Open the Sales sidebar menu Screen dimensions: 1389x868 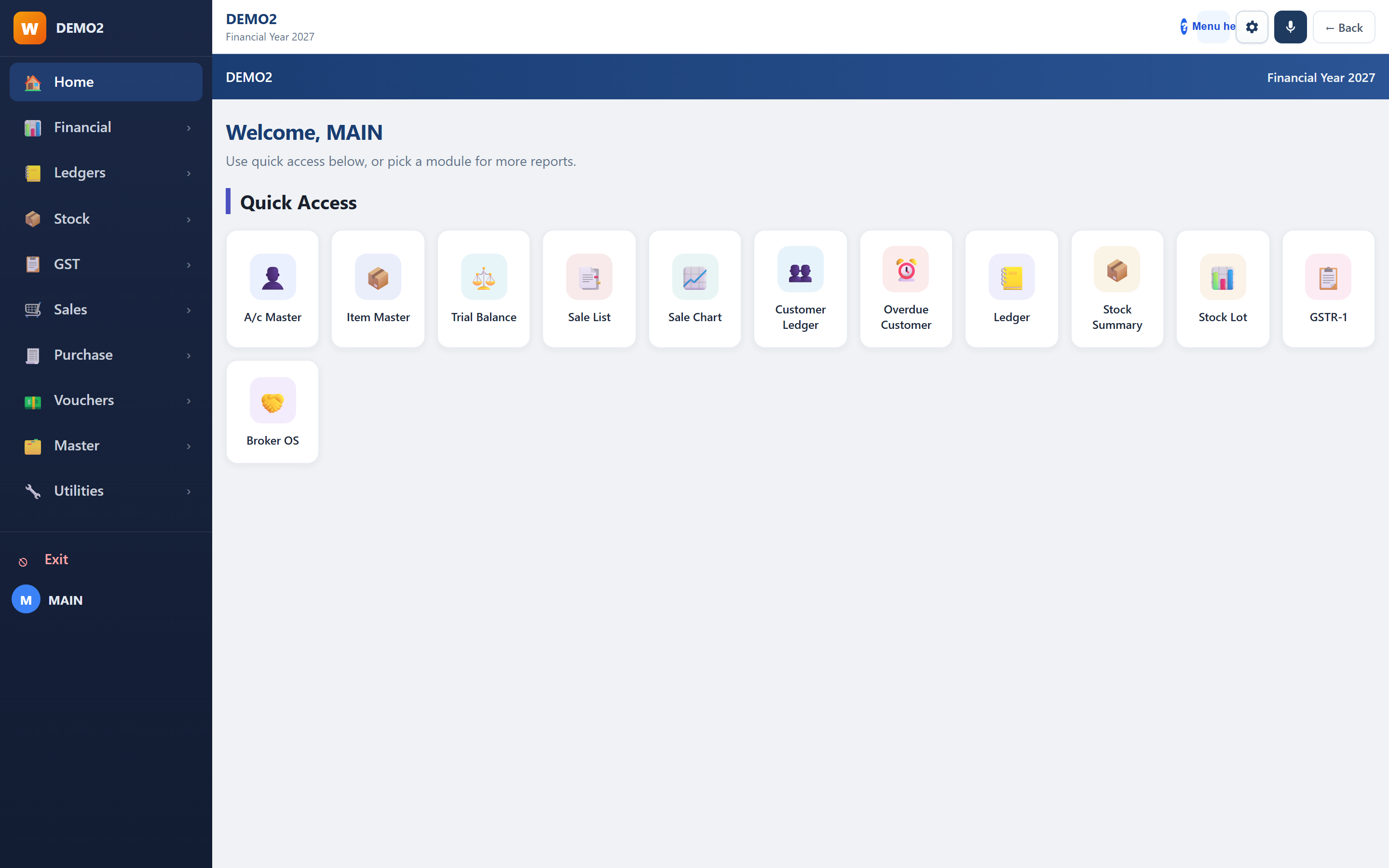pyautogui.click(x=106, y=310)
